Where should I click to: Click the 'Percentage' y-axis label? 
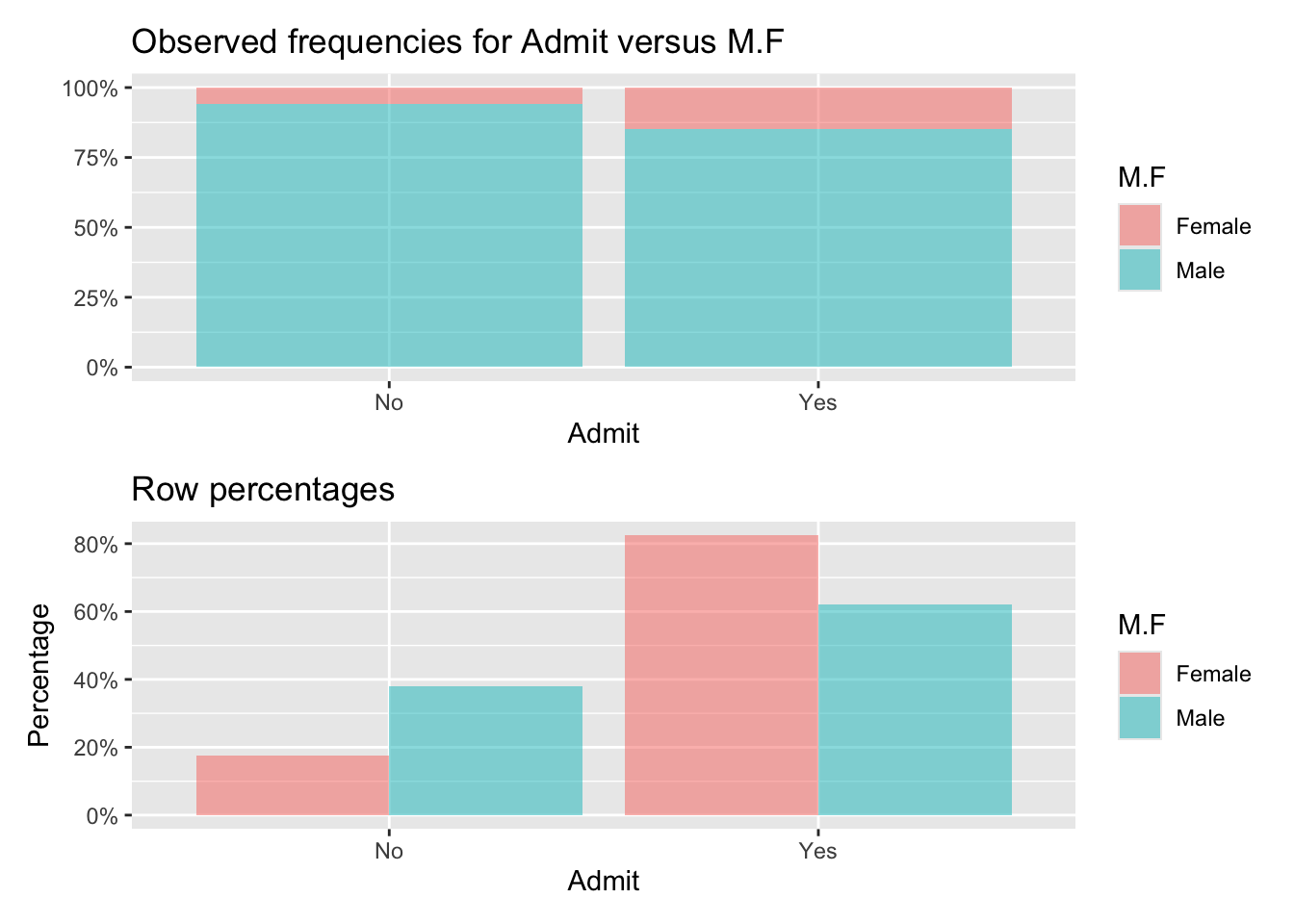coord(39,675)
